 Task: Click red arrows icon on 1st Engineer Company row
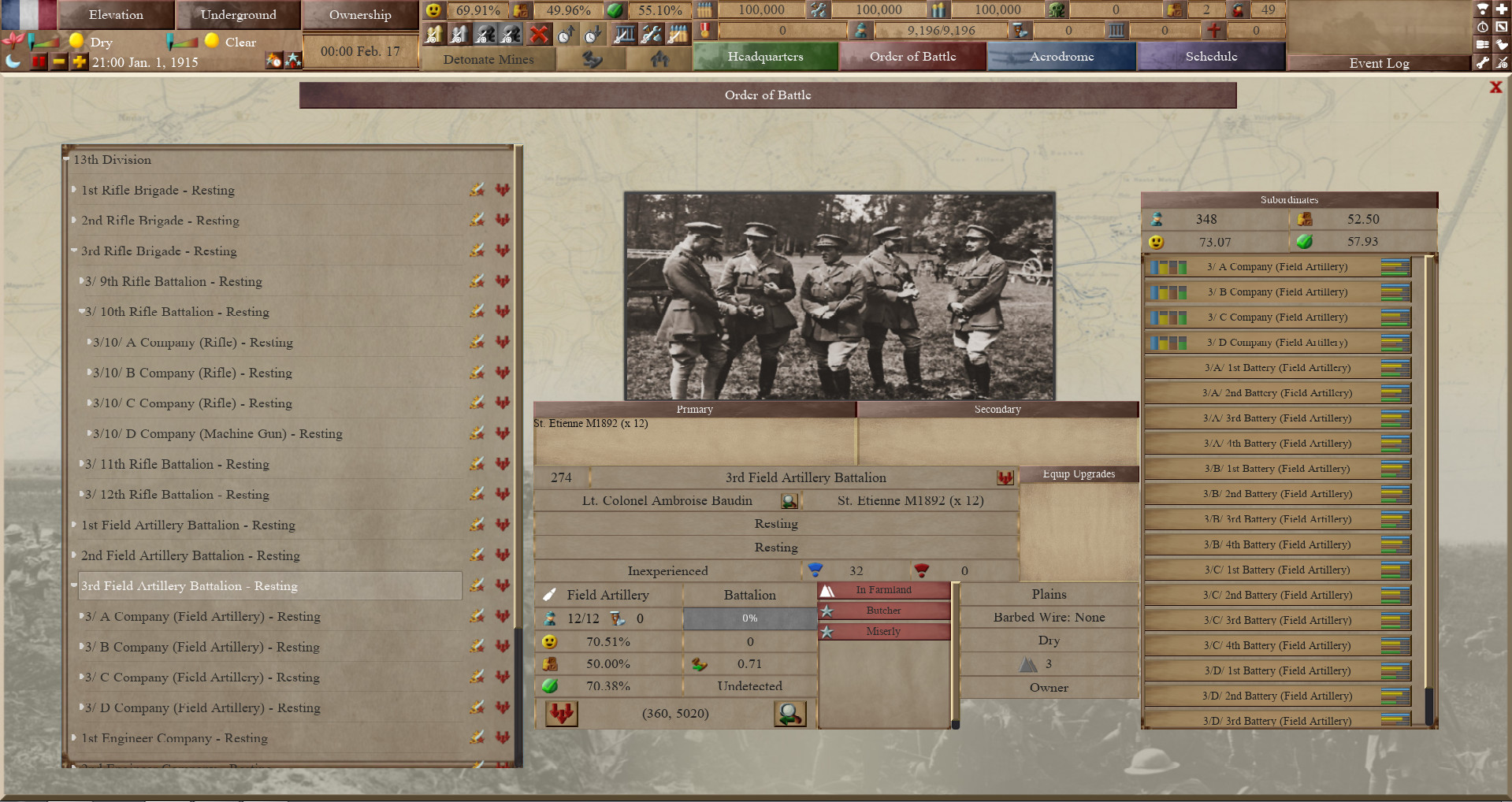point(503,738)
